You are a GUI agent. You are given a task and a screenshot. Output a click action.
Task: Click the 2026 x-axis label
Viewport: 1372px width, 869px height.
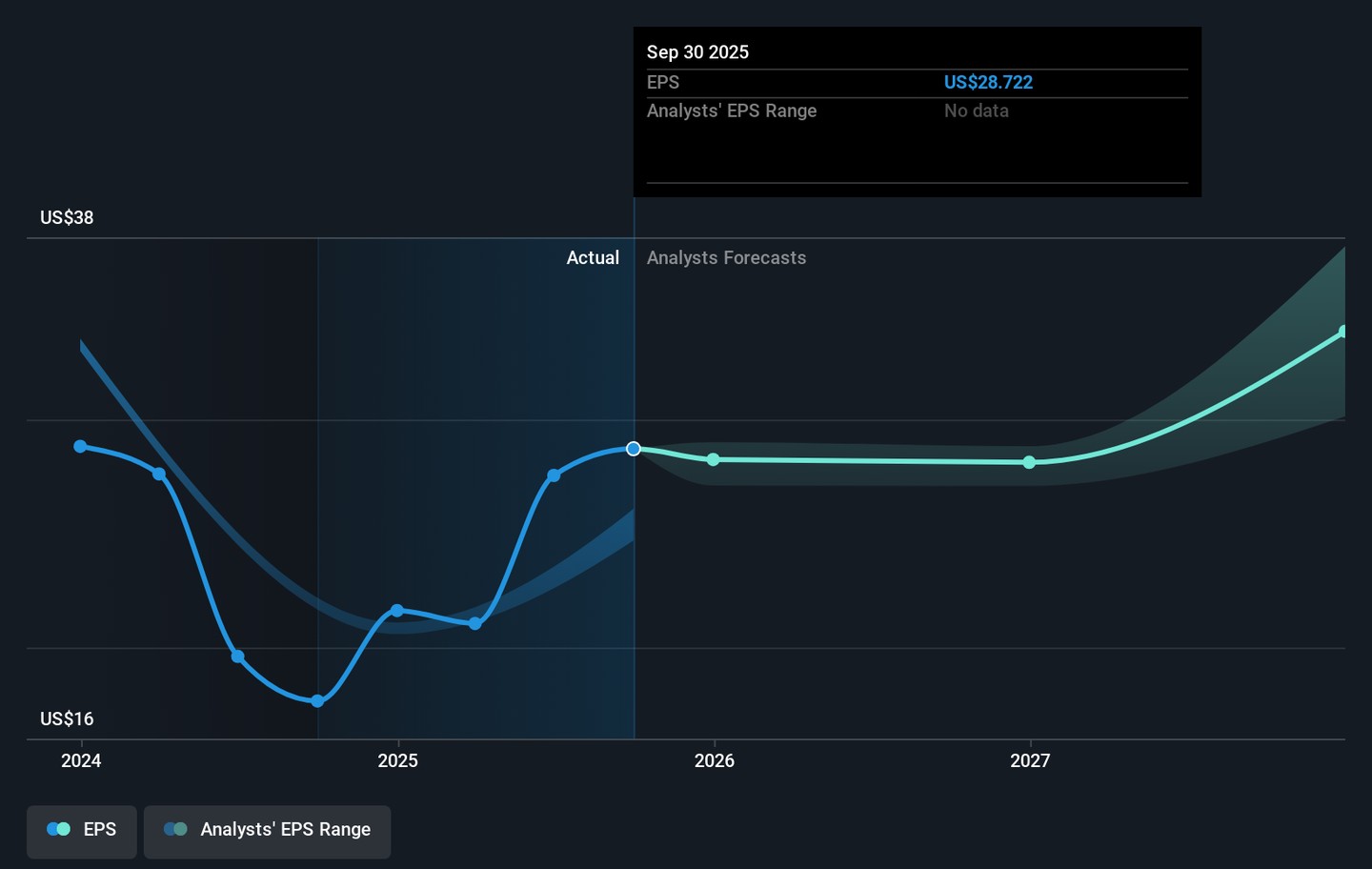(714, 760)
